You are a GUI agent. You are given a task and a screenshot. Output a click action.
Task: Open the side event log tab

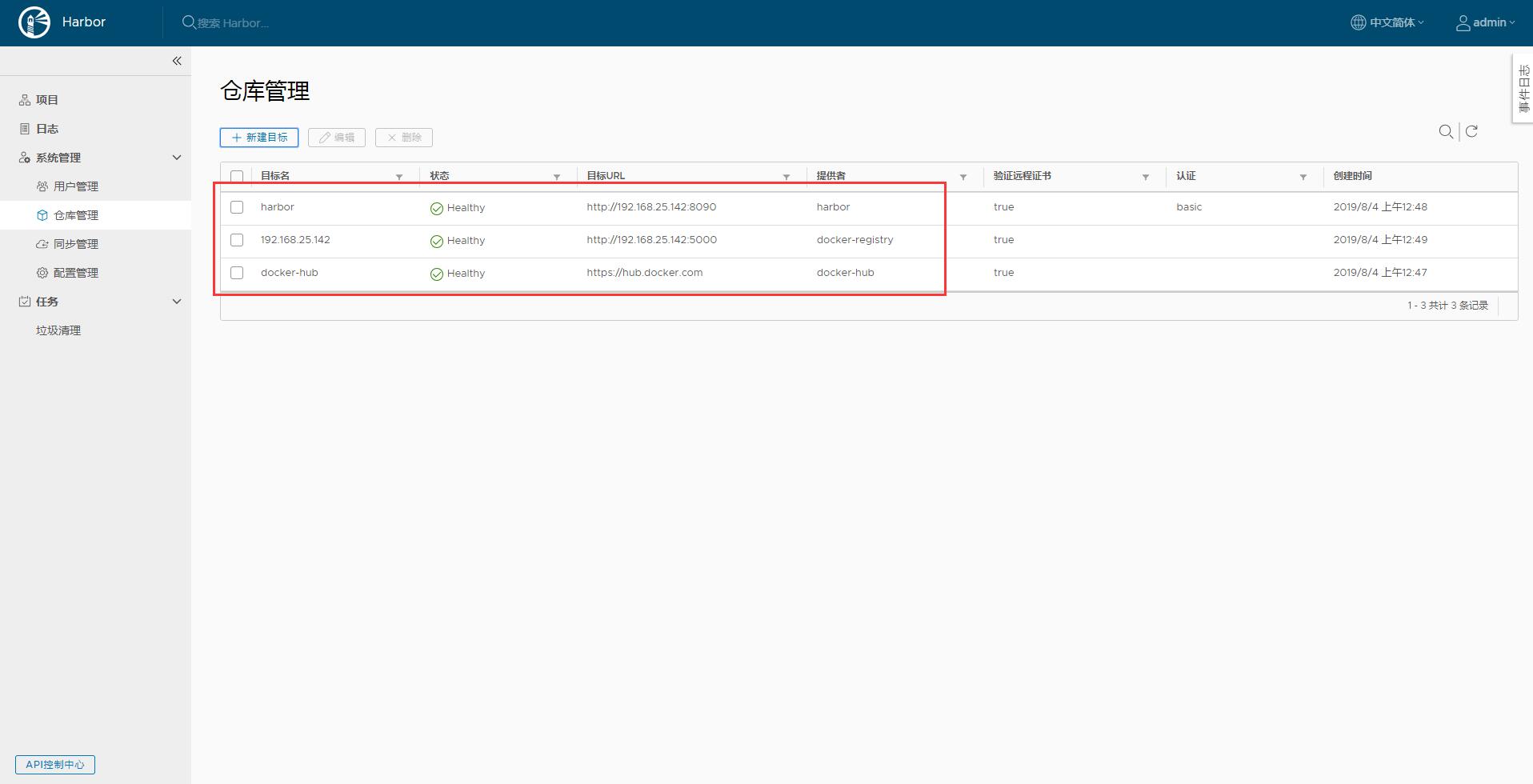pyautogui.click(x=1523, y=89)
